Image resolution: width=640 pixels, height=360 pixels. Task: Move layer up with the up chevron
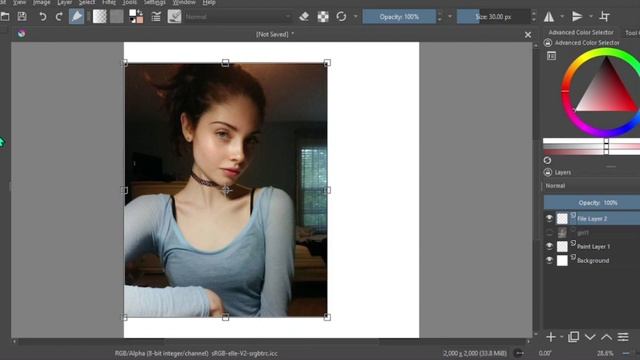607,337
